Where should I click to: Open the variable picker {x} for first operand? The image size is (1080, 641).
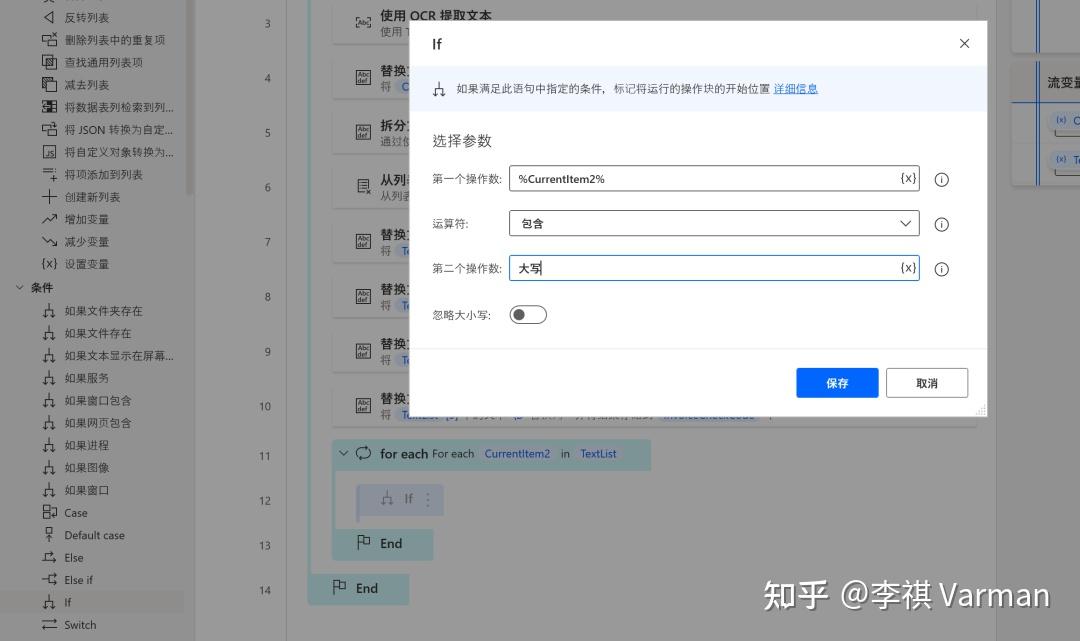tap(907, 178)
